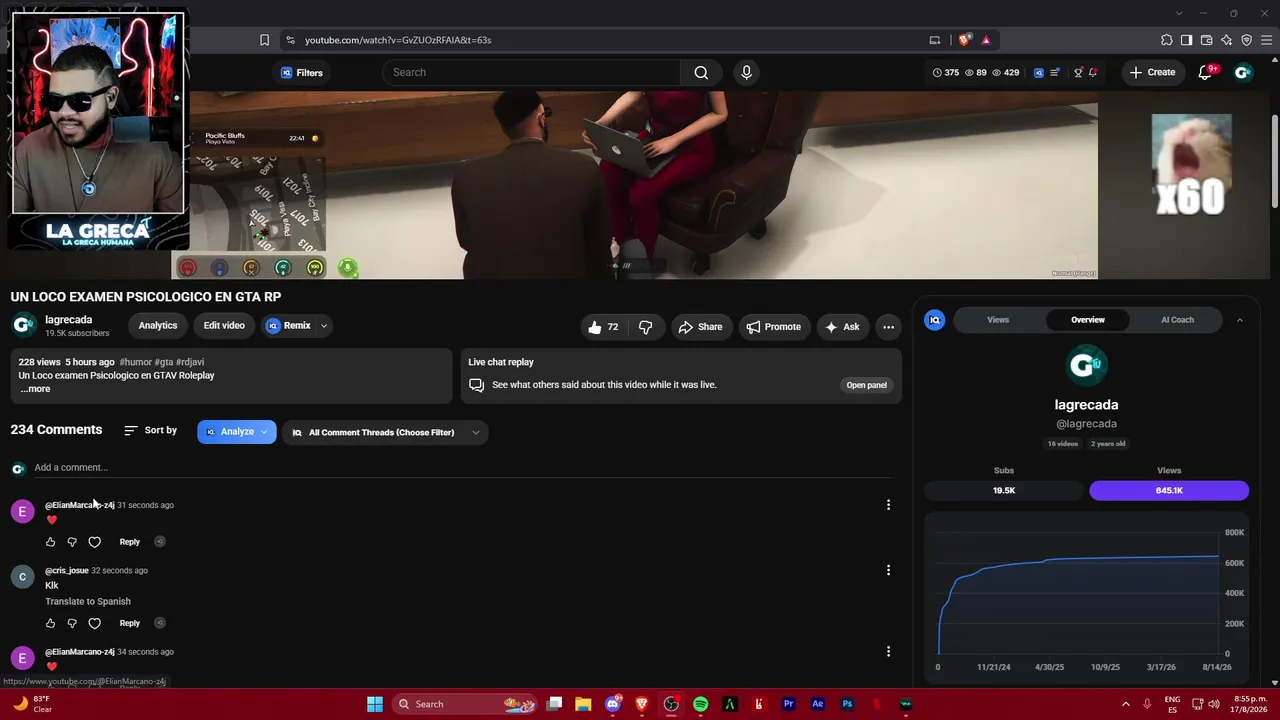Heart the cris_josue comment
This screenshot has height=720, width=1280.
(94, 623)
